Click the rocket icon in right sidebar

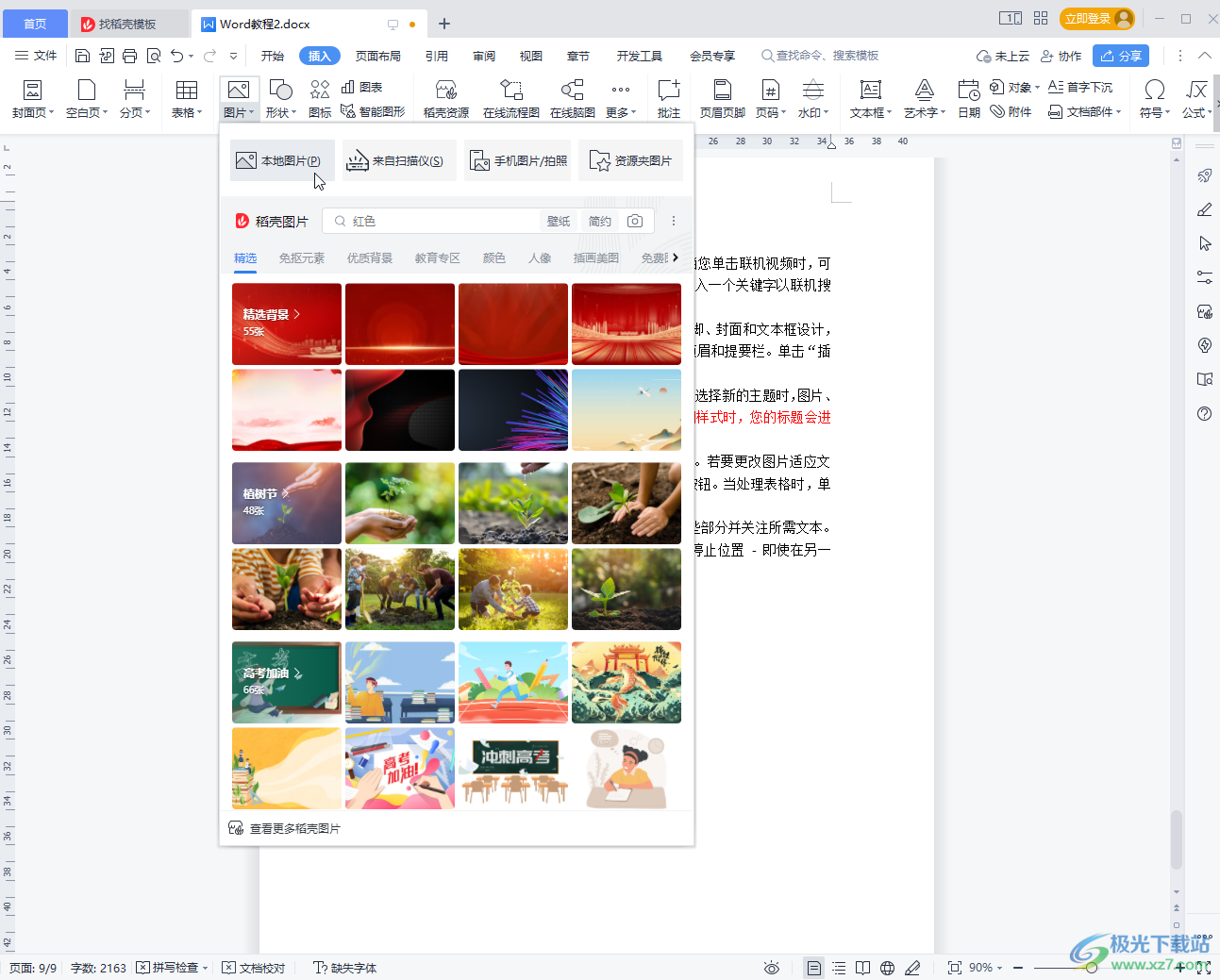pyautogui.click(x=1205, y=175)
